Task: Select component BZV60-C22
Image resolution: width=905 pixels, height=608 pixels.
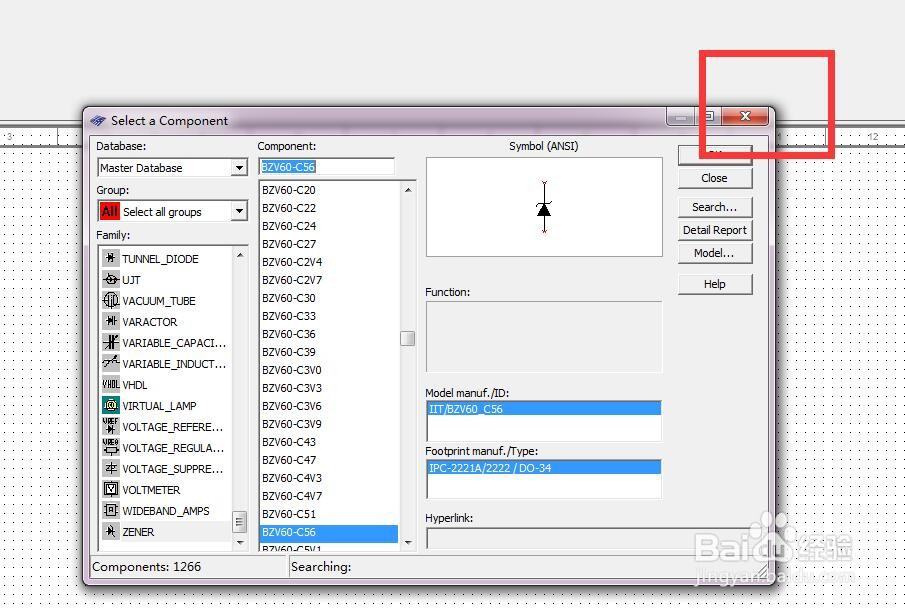Action: click(x=289, y=208)
